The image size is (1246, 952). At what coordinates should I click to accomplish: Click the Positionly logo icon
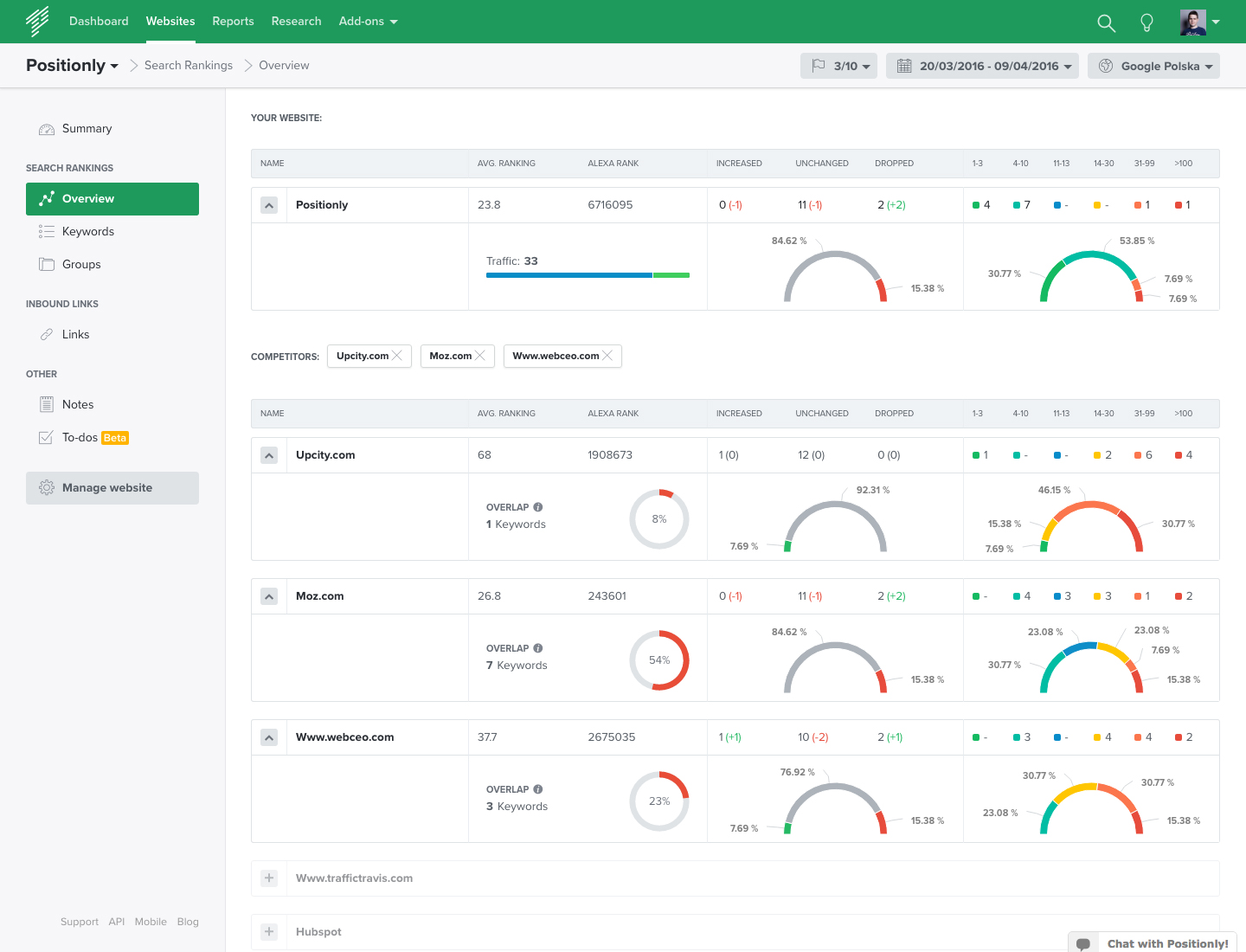[x=37, y=21]
